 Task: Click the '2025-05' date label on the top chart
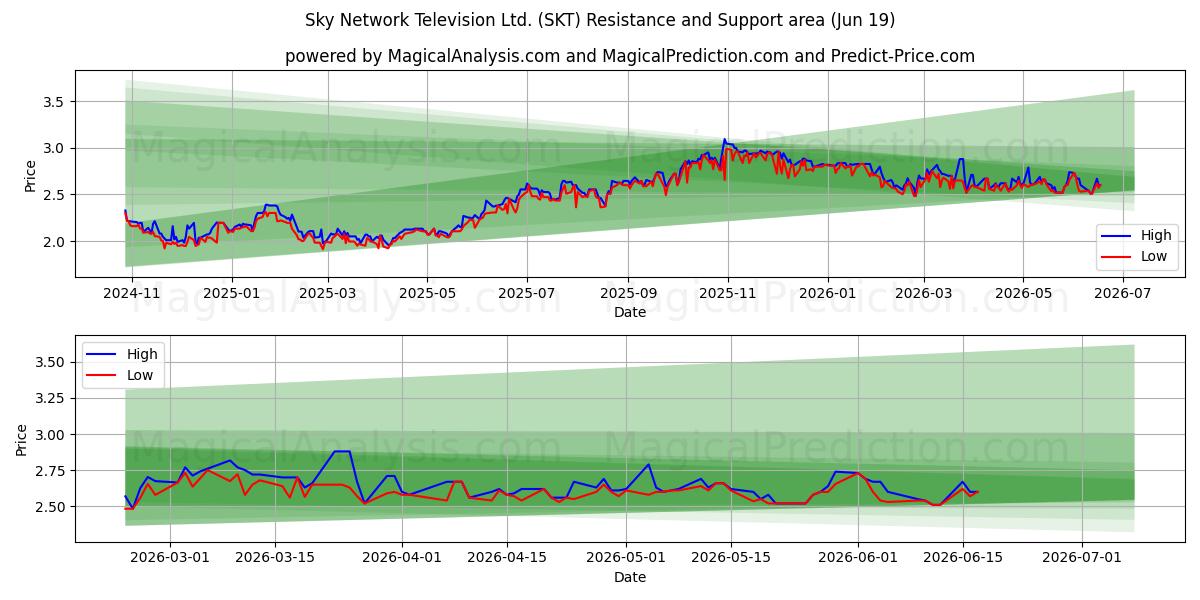pyautogui.click(x=426, y=293)
